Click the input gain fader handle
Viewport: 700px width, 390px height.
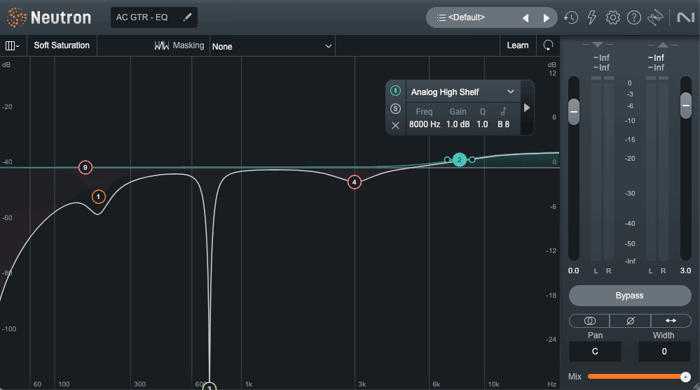pyautogui.click(x=574, y=112)
